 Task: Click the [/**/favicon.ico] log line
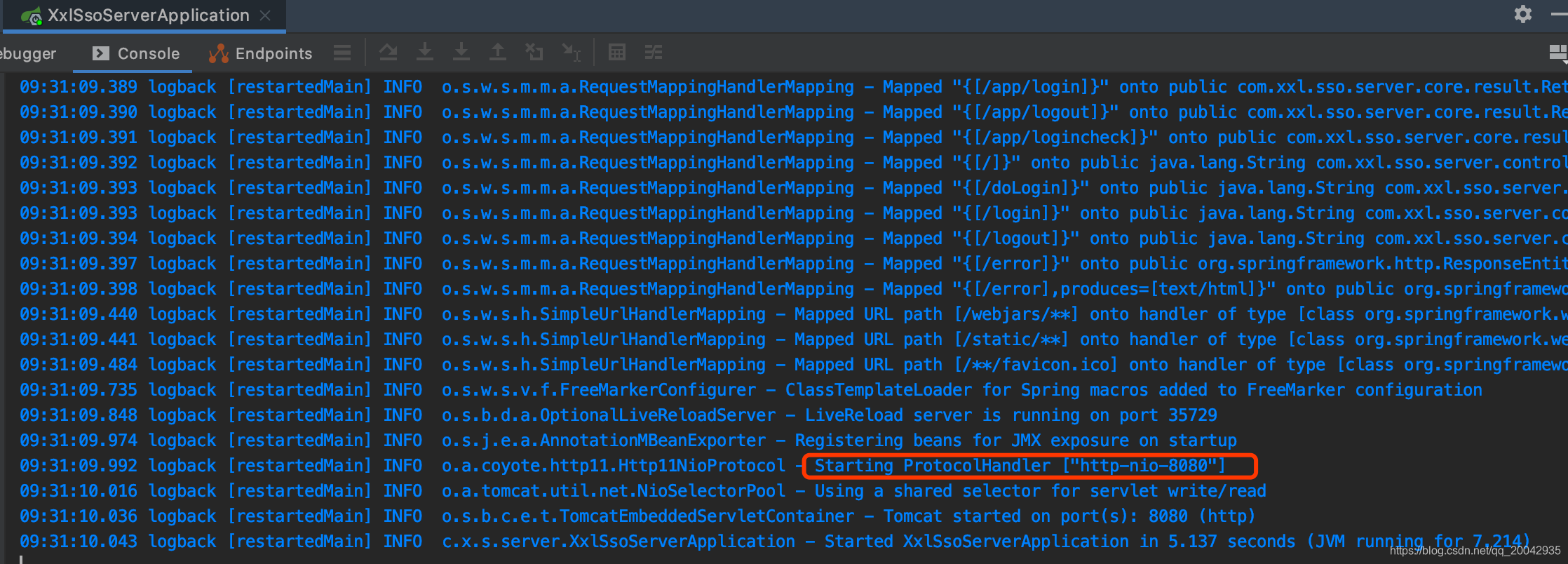point(792,365)
